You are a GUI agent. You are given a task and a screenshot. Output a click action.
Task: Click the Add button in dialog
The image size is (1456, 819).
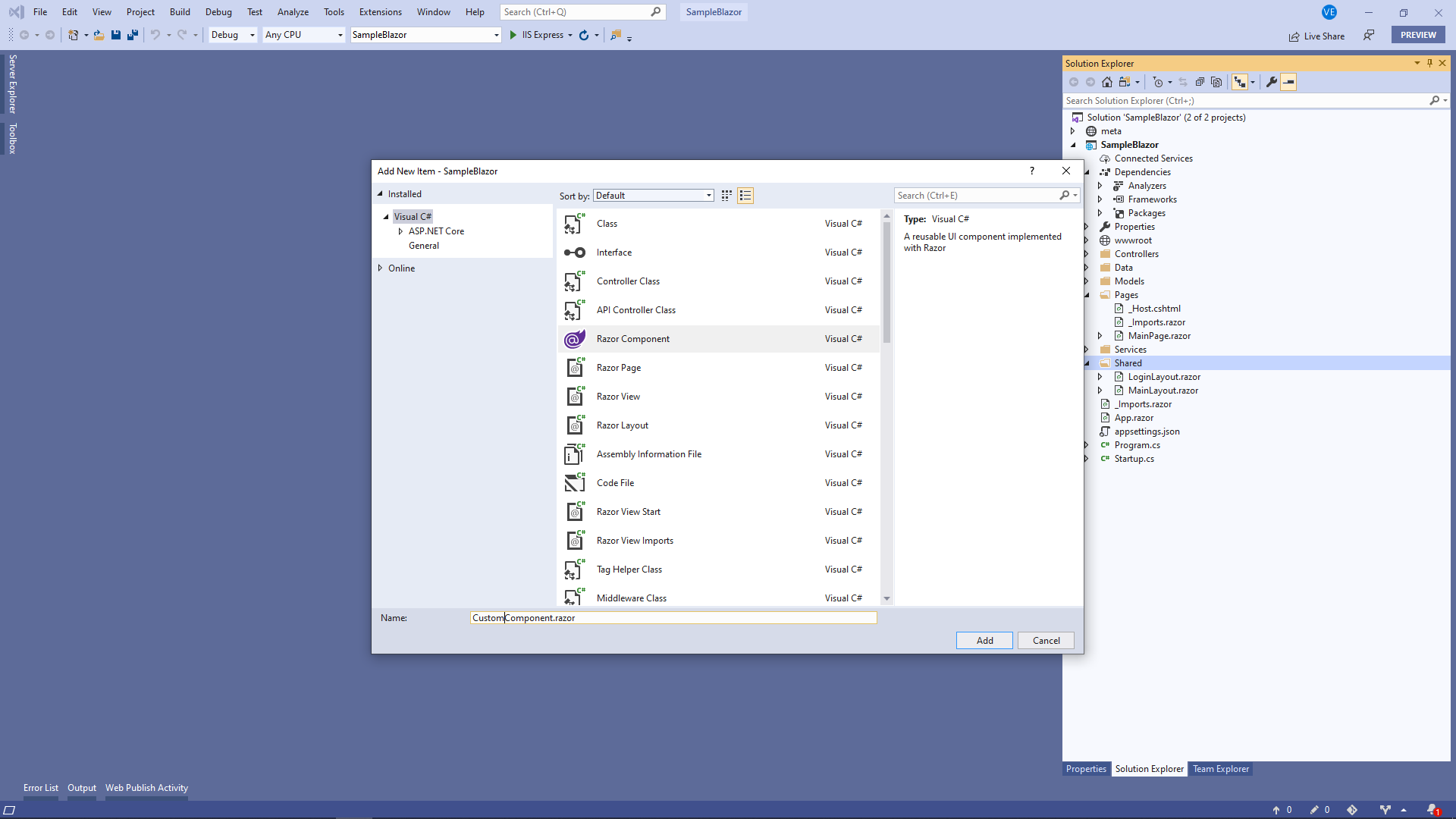[x=984, y=641]
